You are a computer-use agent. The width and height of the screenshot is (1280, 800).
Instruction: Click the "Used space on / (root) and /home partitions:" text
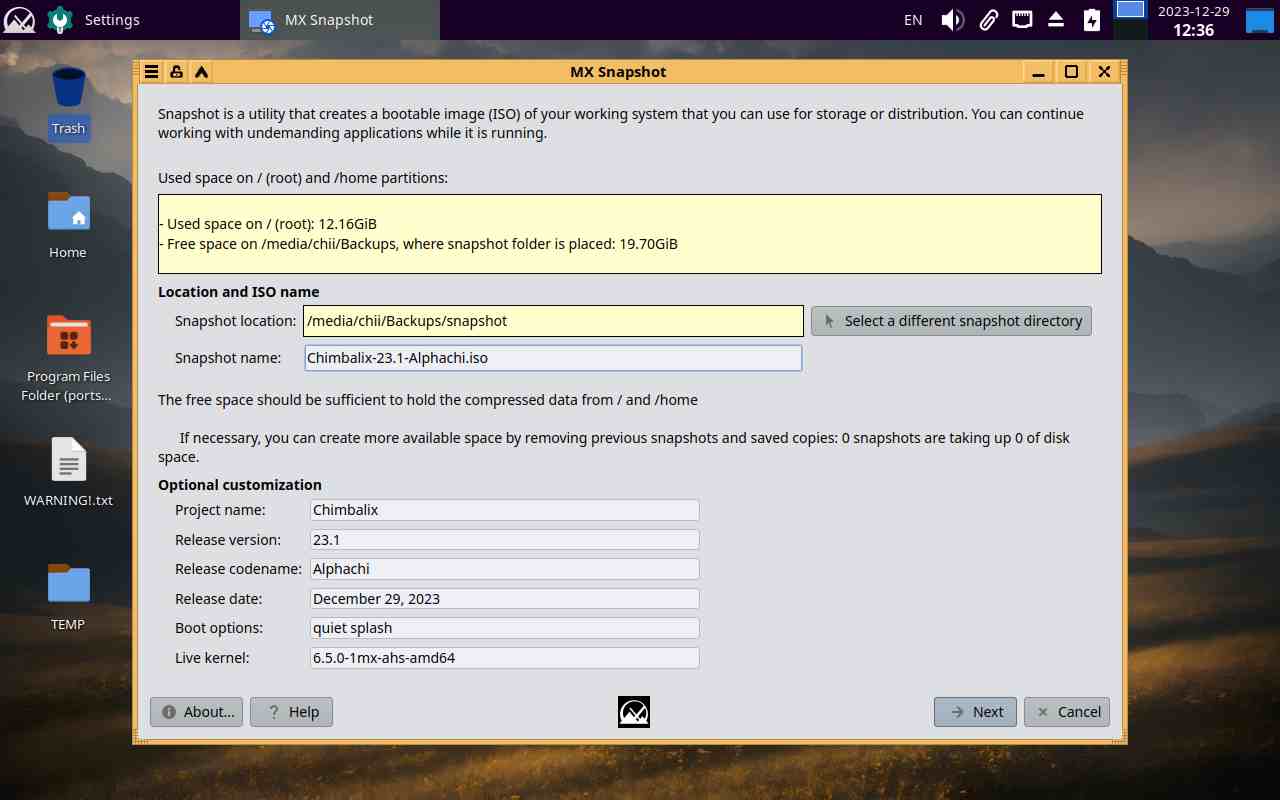(x=303, y=179)
